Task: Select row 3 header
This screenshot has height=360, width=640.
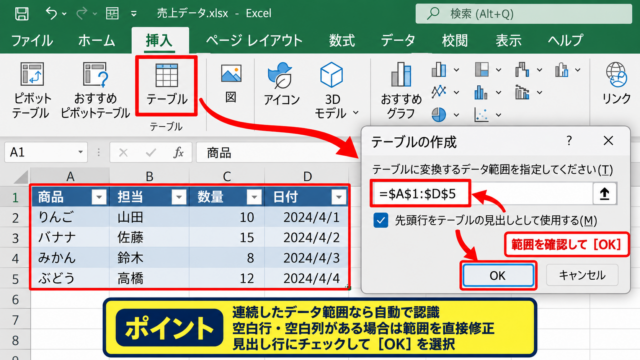Action: [15, 238]
